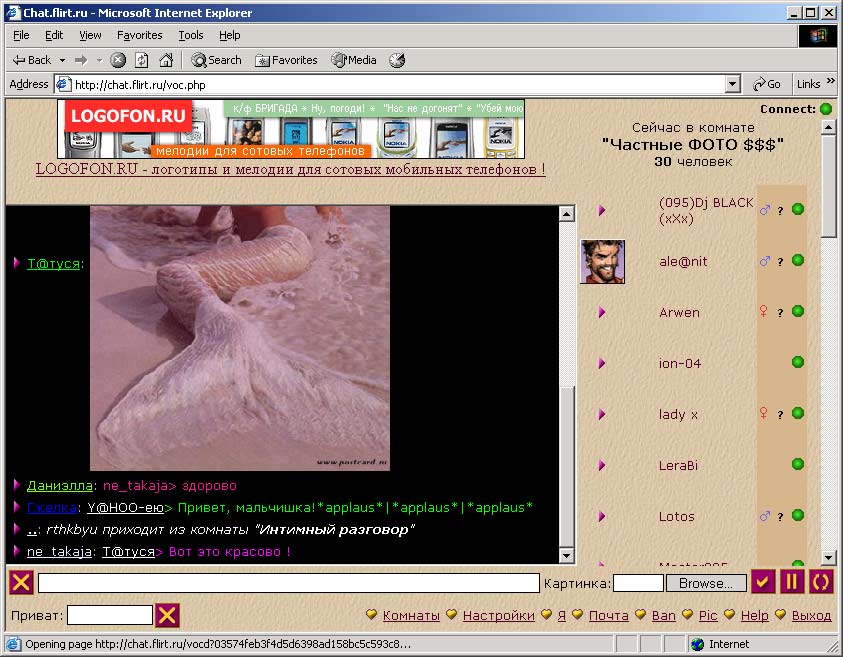This screenshot has width=843, height=657.
Task: Go to the Home page icon
Action: point(166,60)
